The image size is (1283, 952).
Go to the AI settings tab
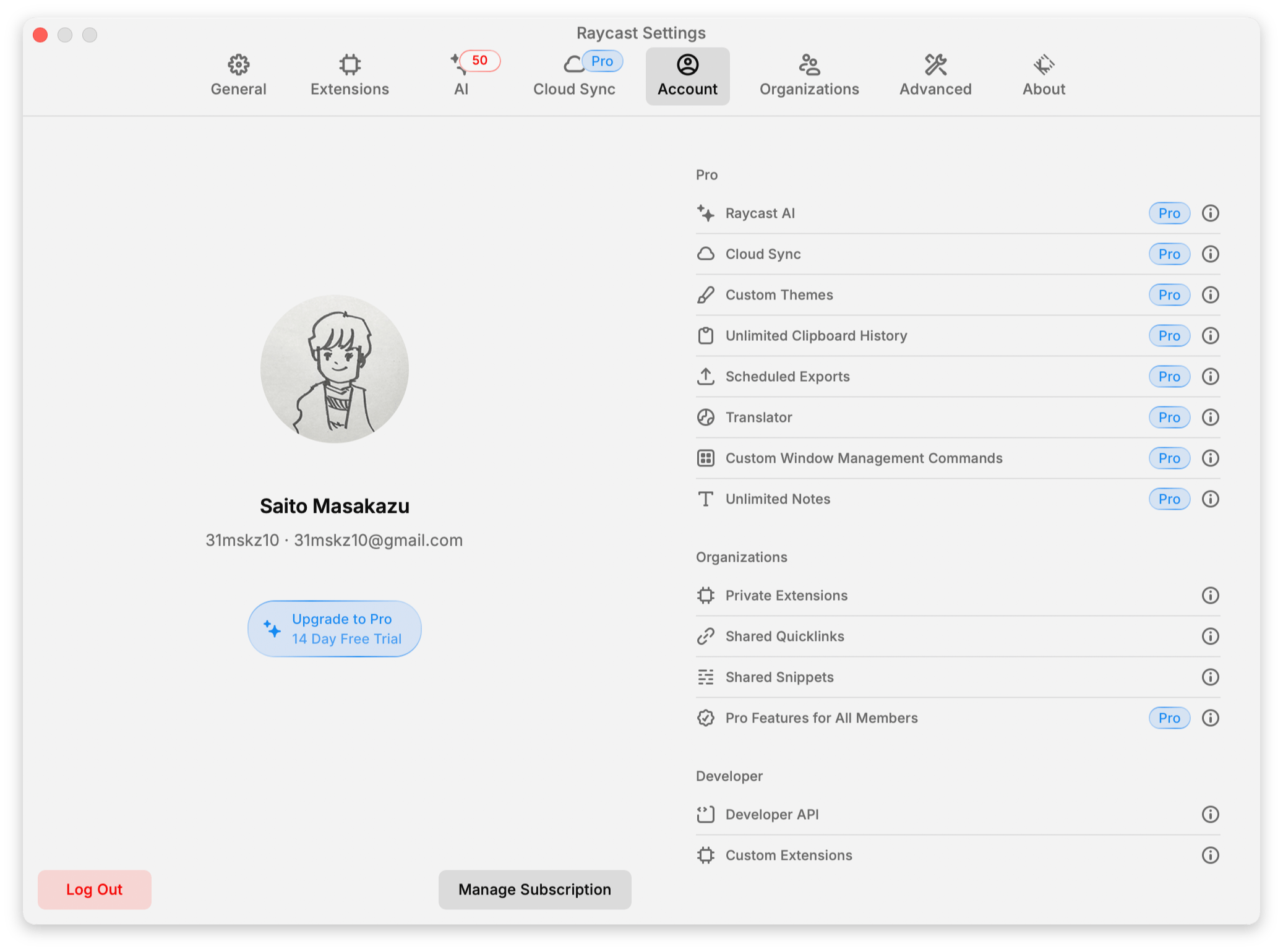coord(461,76)
